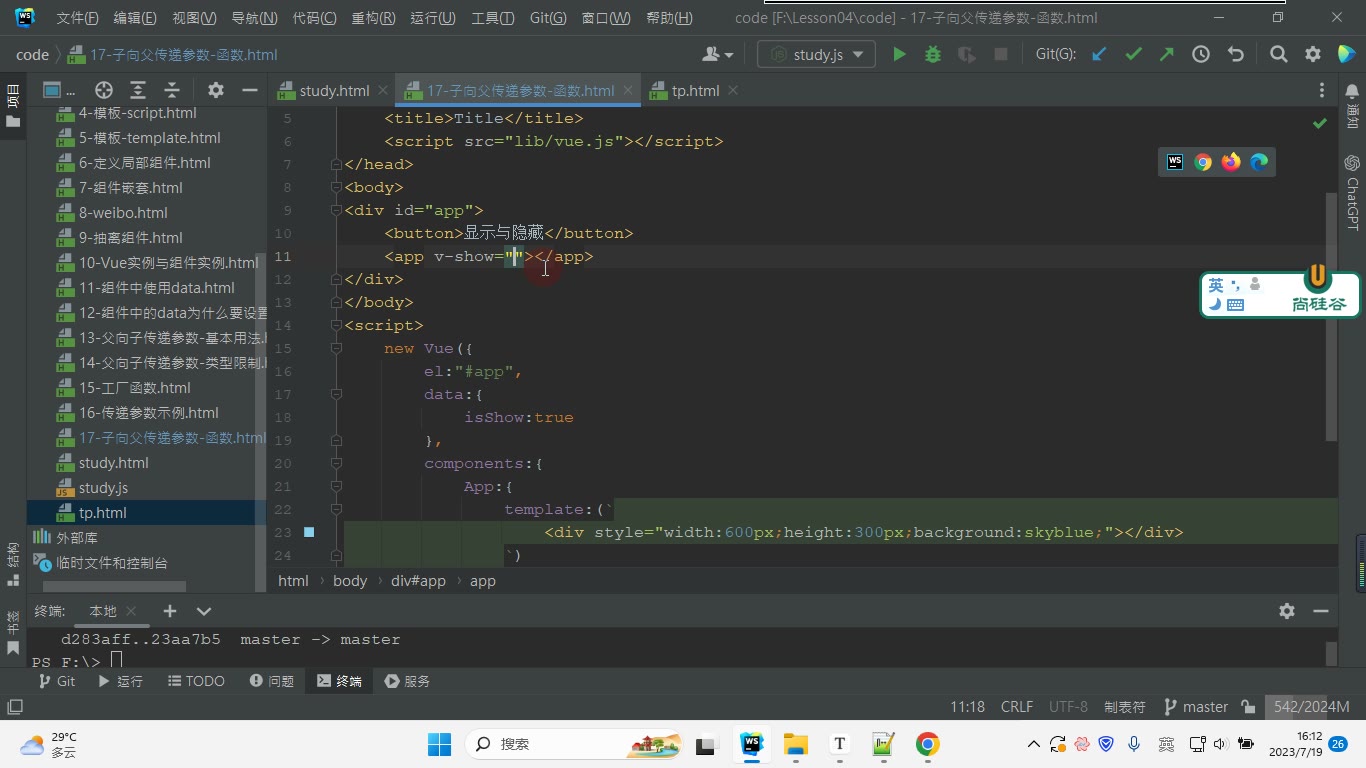Start debugging with the bug icon
The height and width of the screenshot is (768, 1366).
[933, 55]
